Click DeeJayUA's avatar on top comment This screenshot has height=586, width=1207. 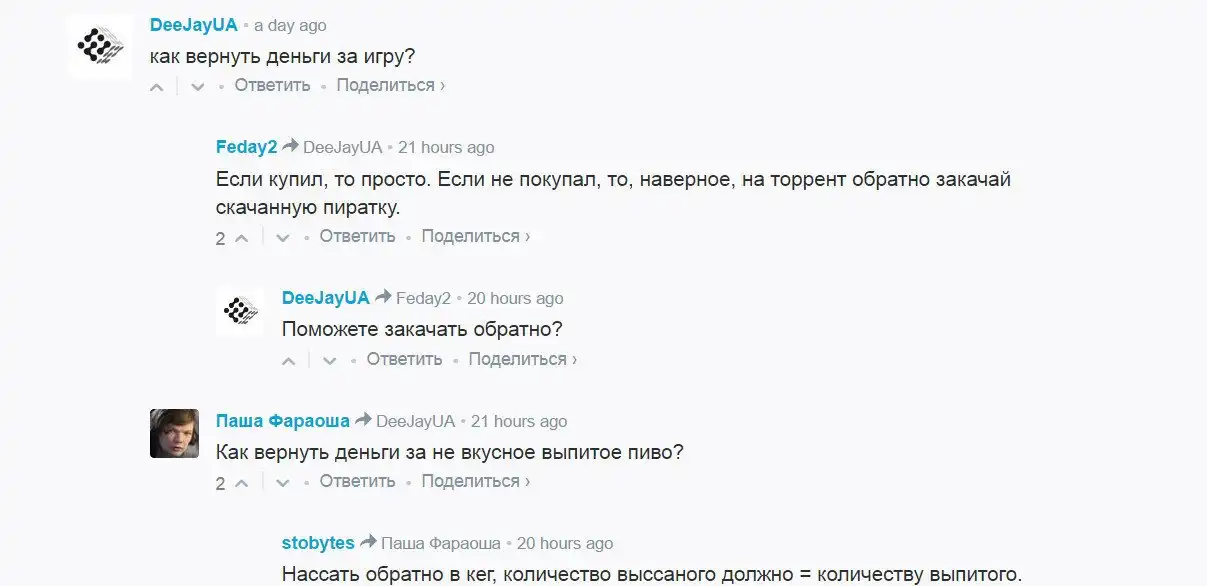coord(100,46)
